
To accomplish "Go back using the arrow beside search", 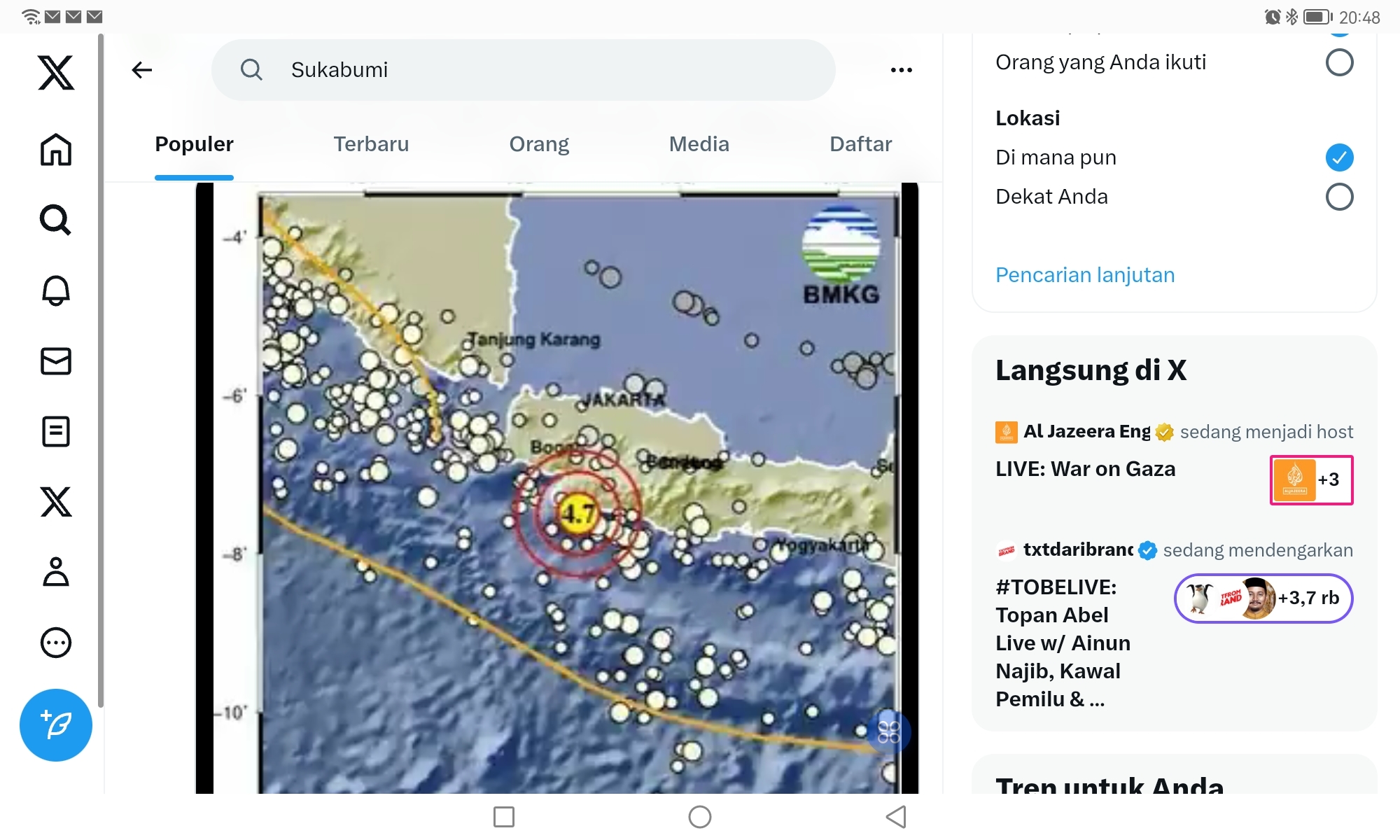I will click(x=142, y=69).
